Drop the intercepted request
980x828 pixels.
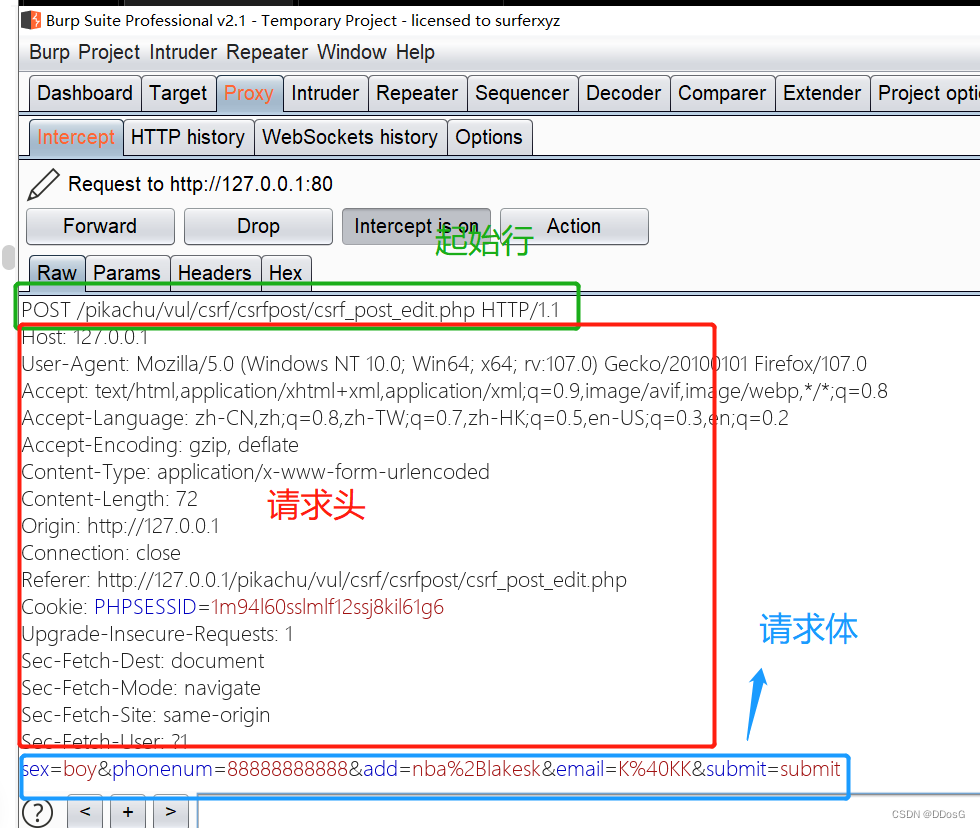click(258, 226)
